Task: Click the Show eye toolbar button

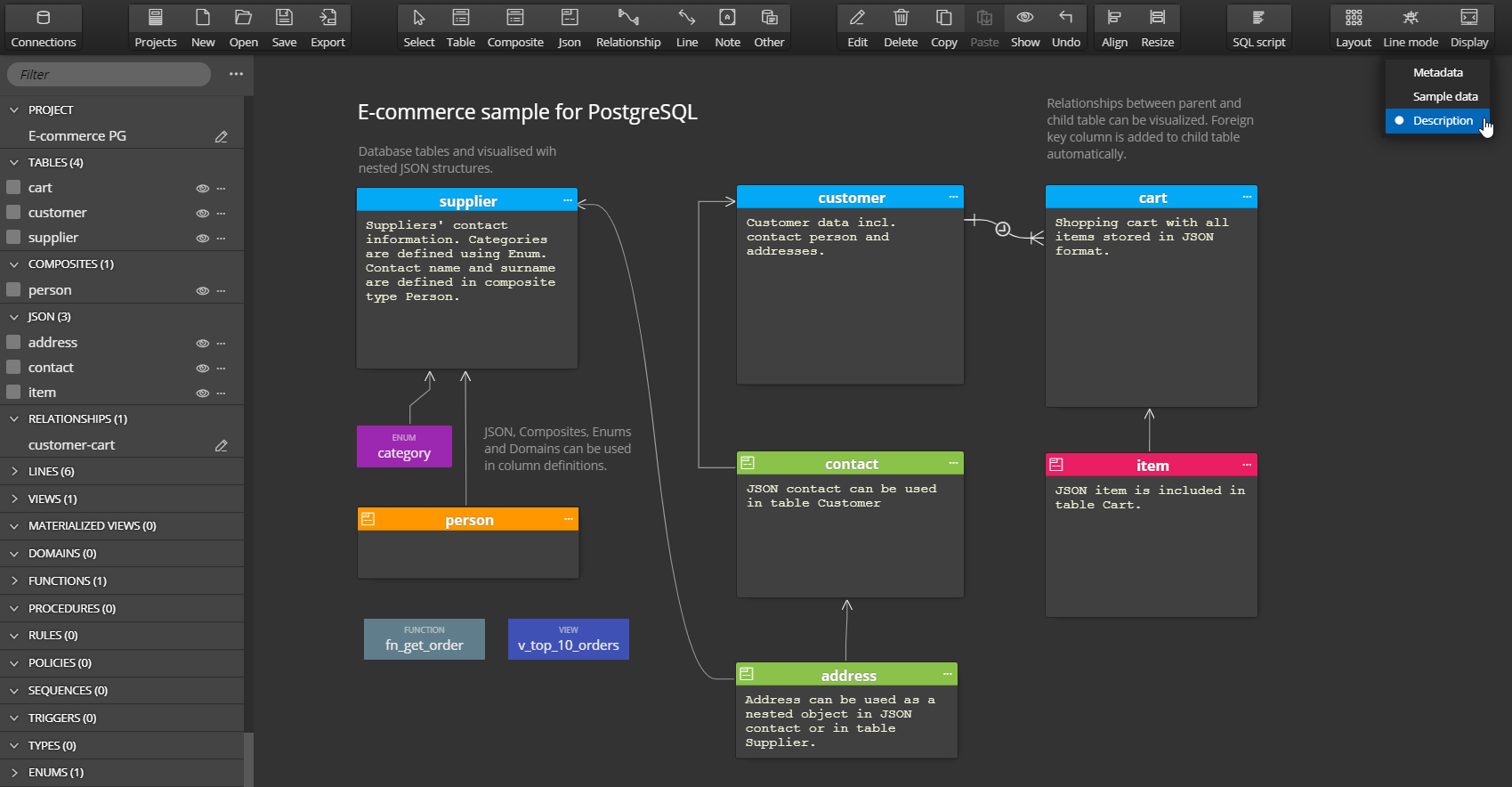Action: [x=1025, y=28]
